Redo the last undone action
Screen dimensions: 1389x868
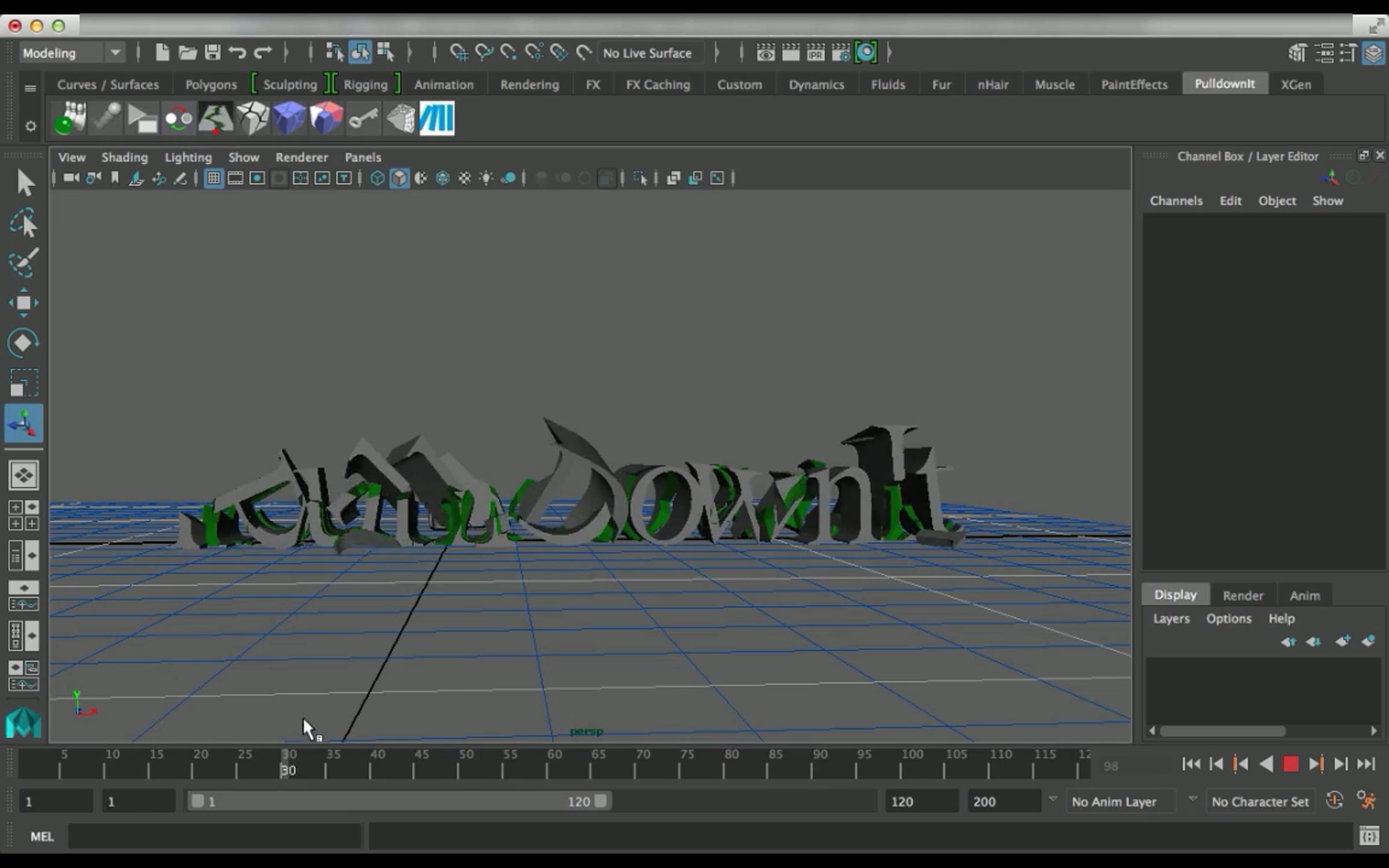(263, 53)
